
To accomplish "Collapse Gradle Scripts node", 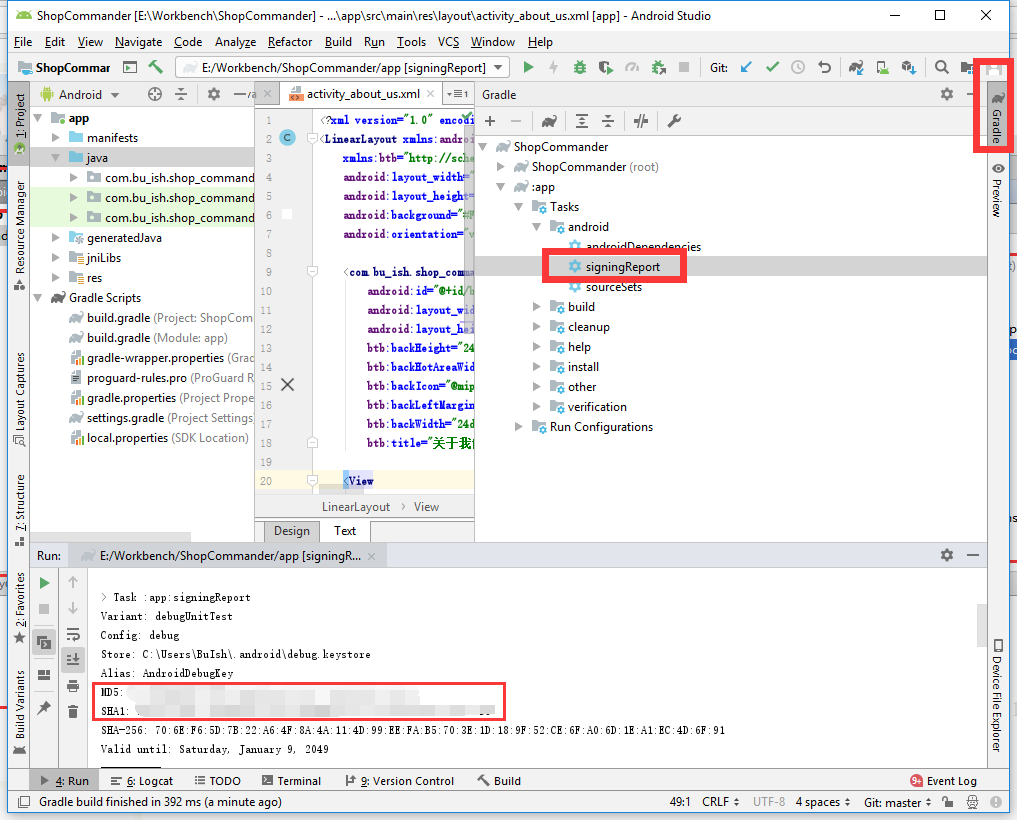I will click(x=38, y=298).
